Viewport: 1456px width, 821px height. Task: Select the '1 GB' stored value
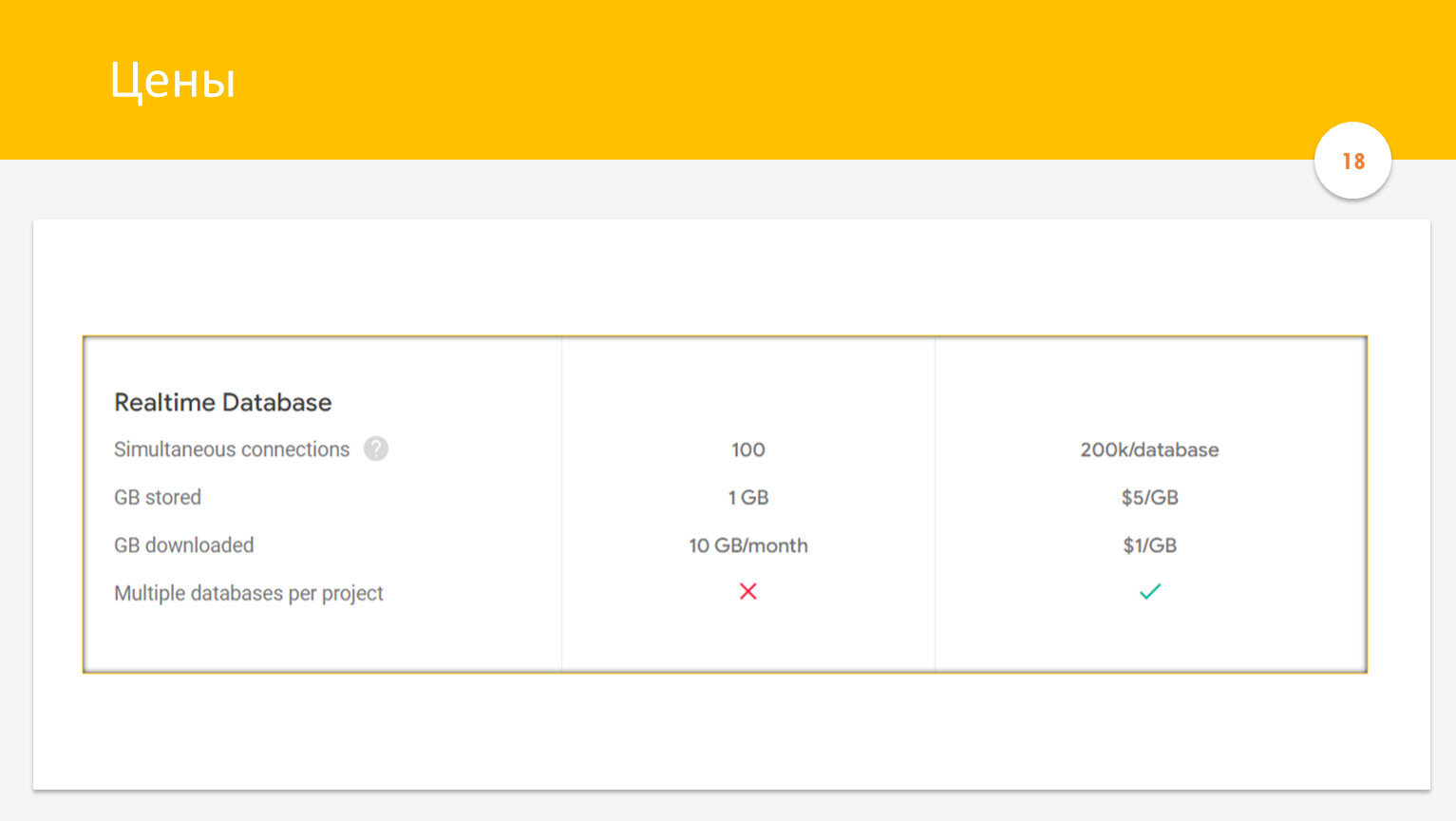[x=748, y=497]
